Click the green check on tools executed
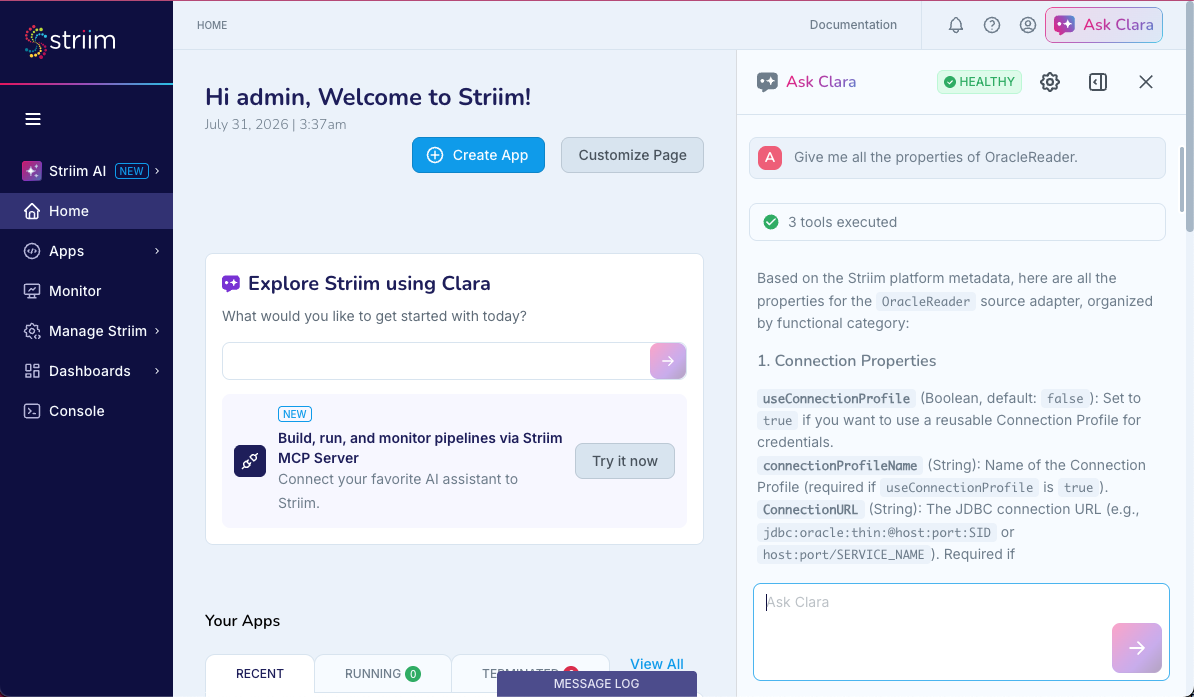1194x697 pixels. click(771, 222)
